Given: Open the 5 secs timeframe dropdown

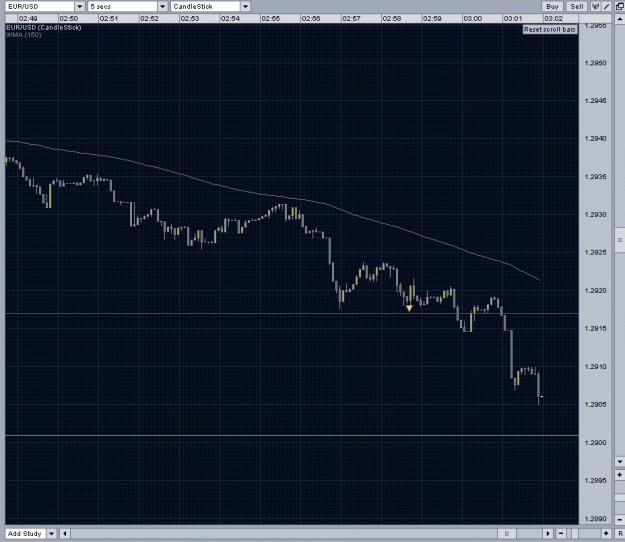Looking at the screenshot, I should pyautogui.click(x=162, y=6).
